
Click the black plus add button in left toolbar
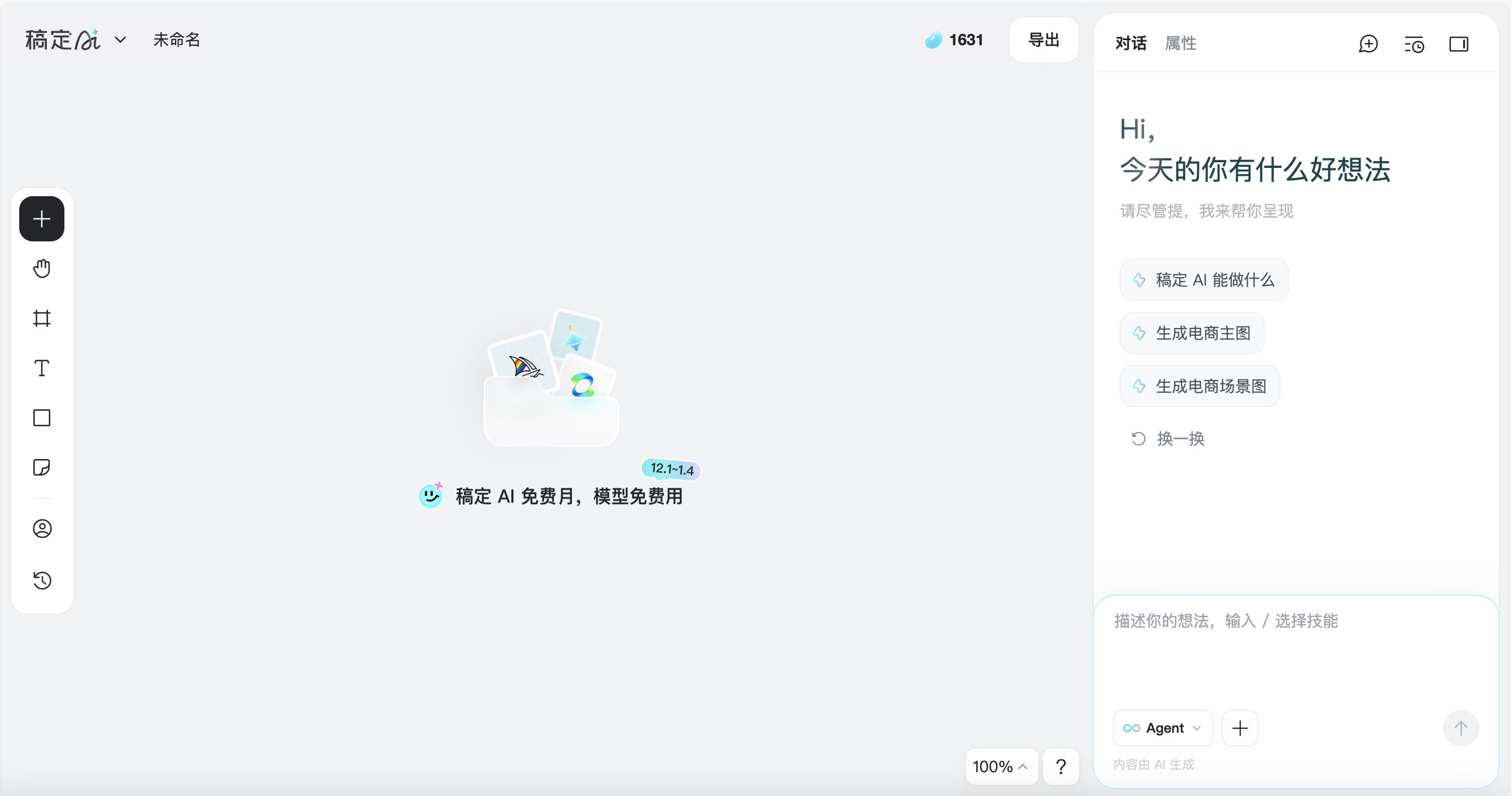tap(42, 219)
